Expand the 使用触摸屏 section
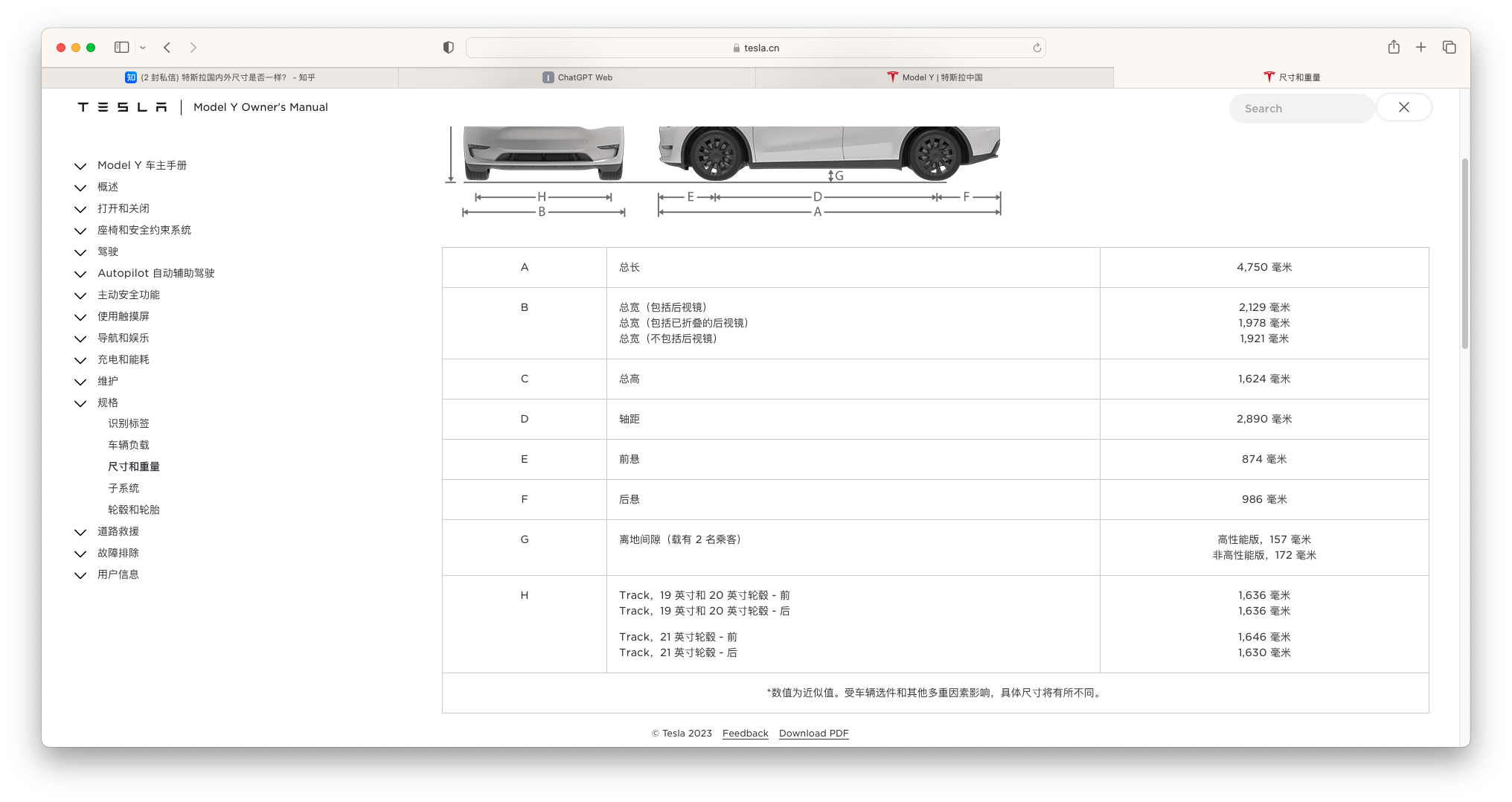This screenshot has height=802, width=1512. [80, 317]
